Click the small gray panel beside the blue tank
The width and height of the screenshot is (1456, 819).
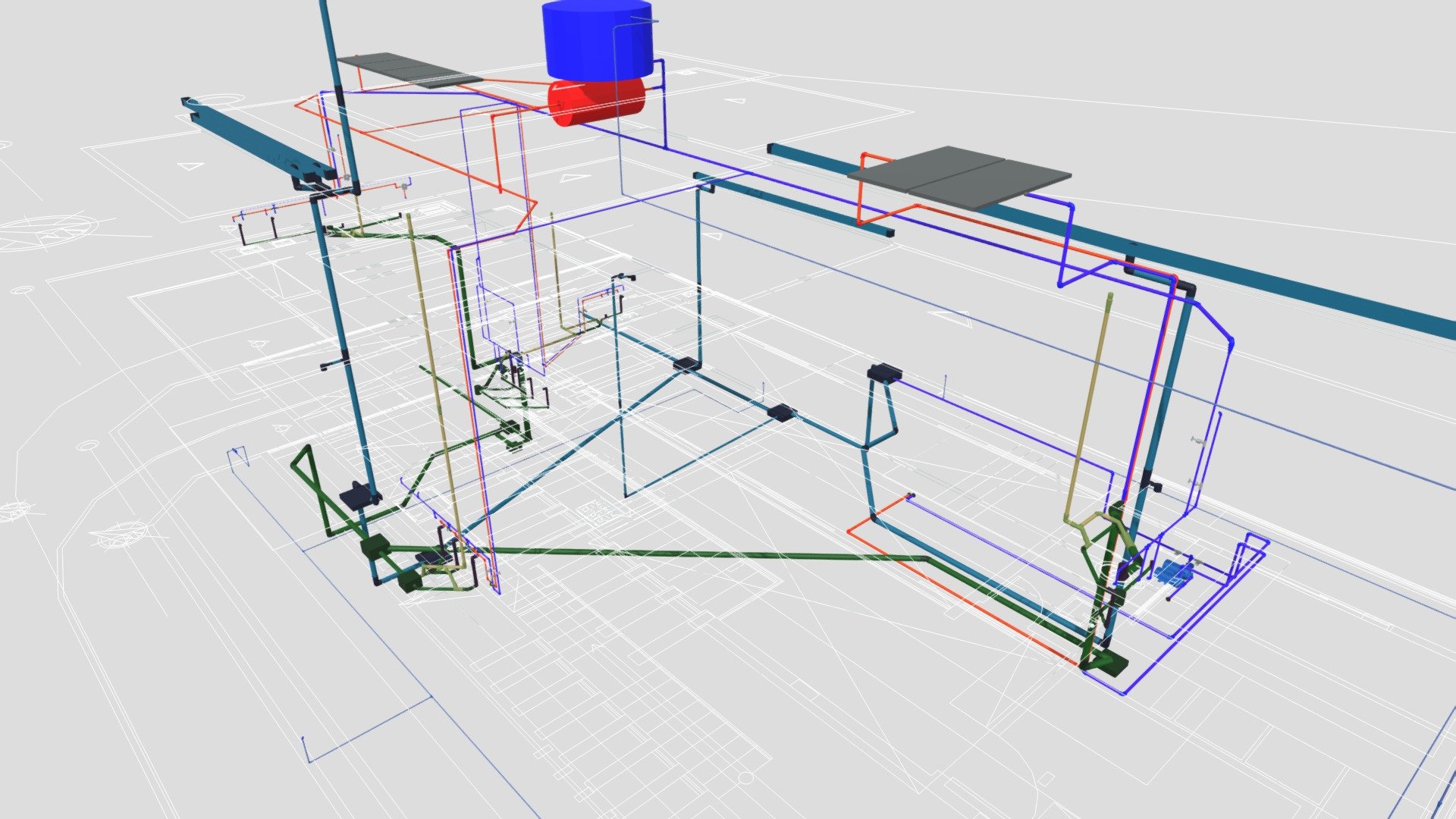pos(409,70)
